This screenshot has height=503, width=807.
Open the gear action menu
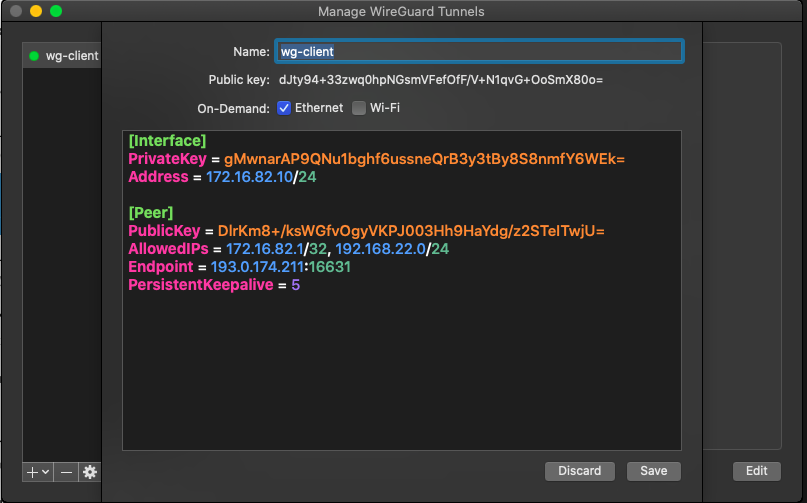click(x=90, y=472)
